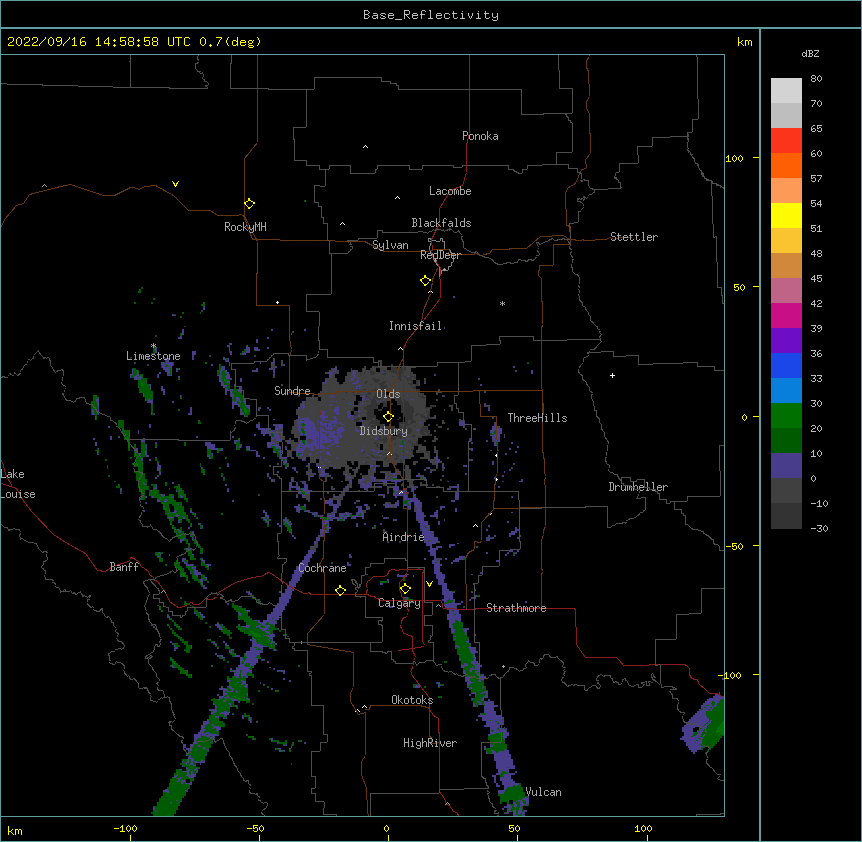Click the Blackfalds city label
862x842 pixels.
tap(441, 223)
